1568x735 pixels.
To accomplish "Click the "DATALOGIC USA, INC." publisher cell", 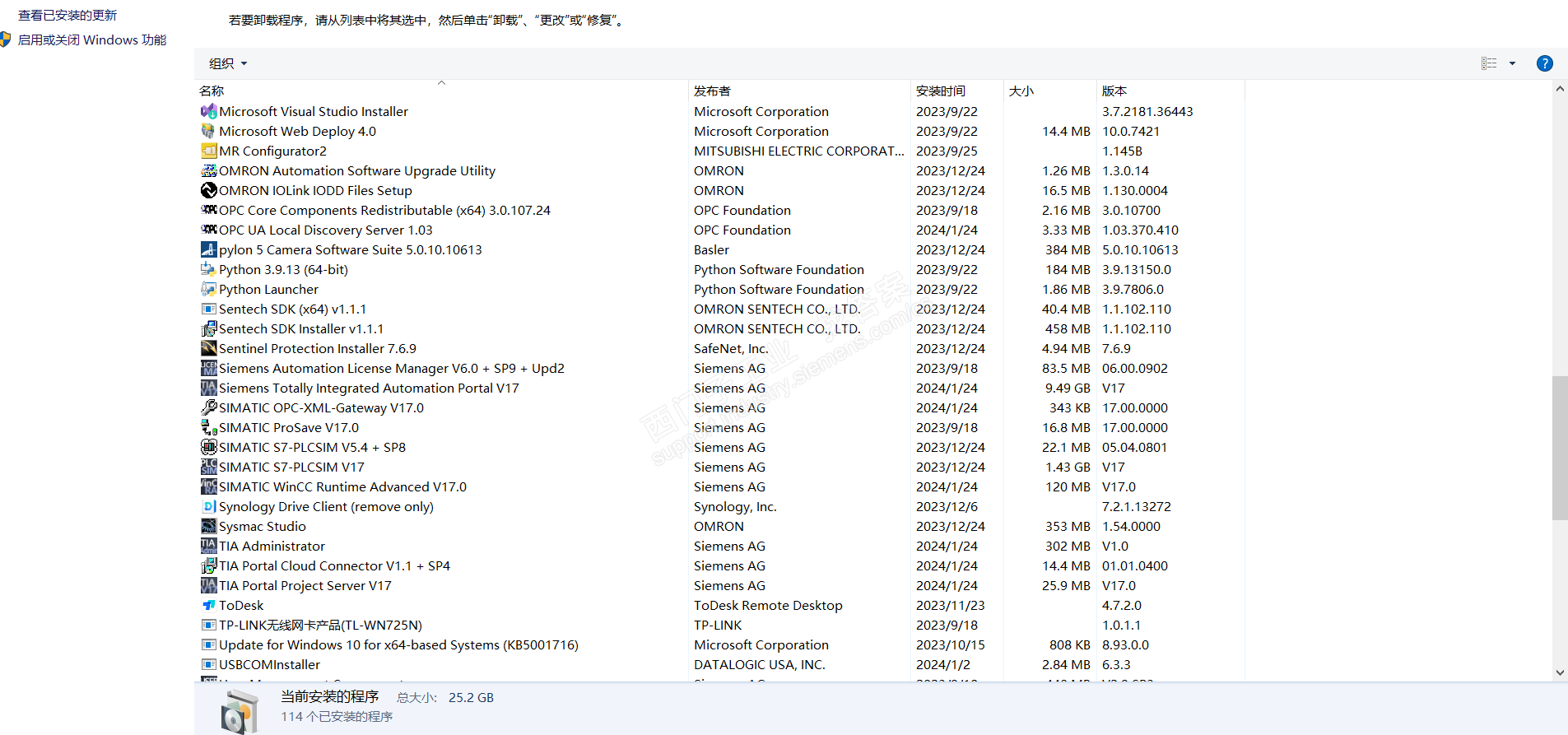I will coord(760,664).
